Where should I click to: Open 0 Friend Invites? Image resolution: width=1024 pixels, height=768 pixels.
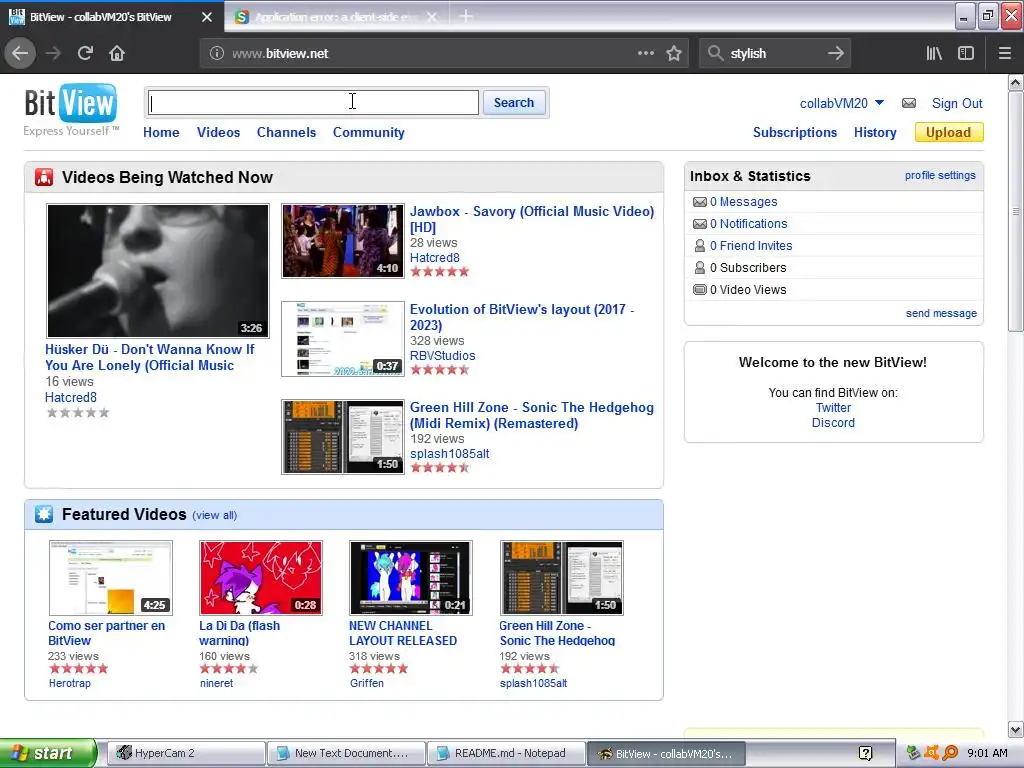tap(751, 246)
